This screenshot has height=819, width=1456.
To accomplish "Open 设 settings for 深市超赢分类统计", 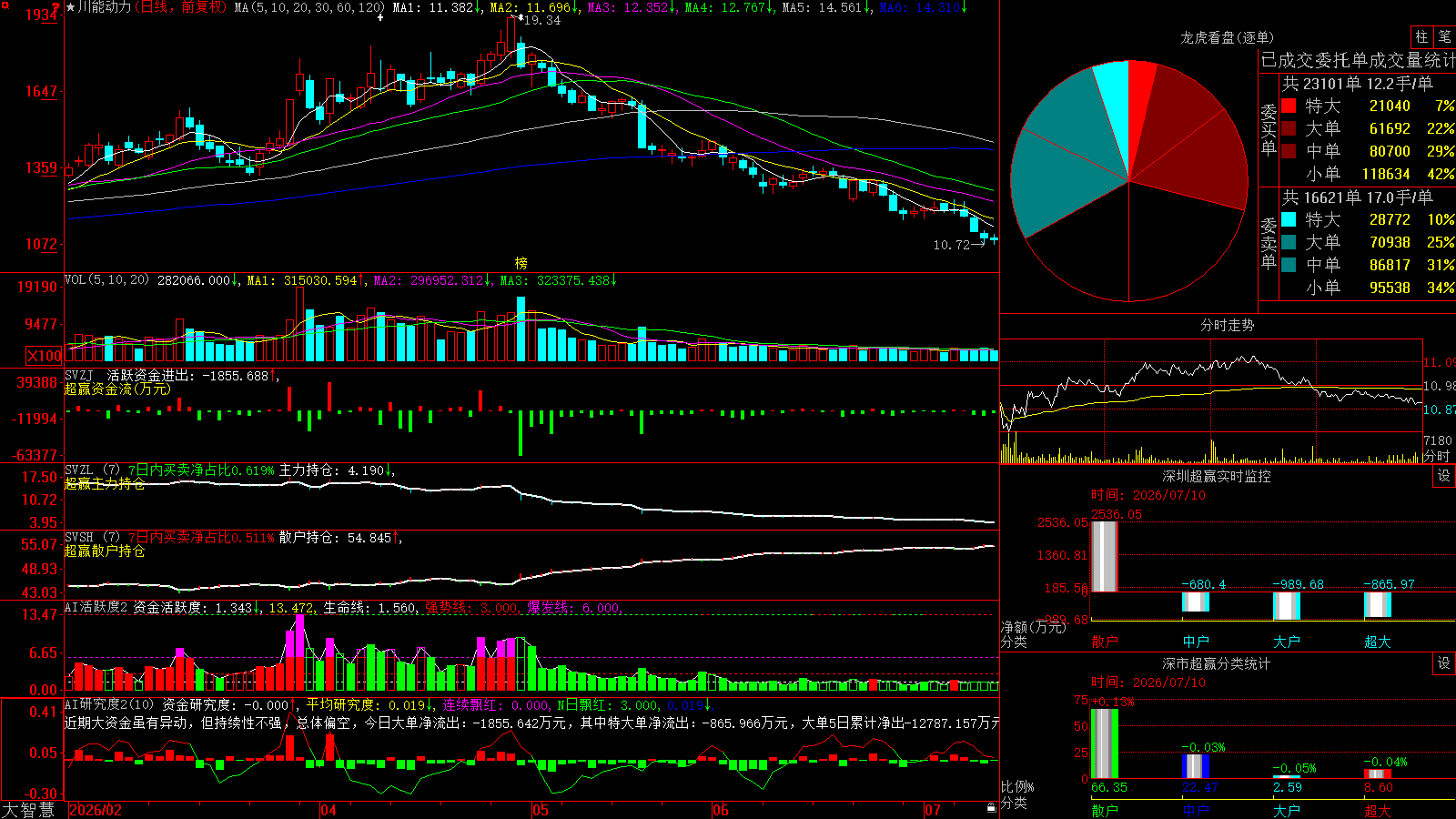I will pyautogui.click(x=1444, y=663).
